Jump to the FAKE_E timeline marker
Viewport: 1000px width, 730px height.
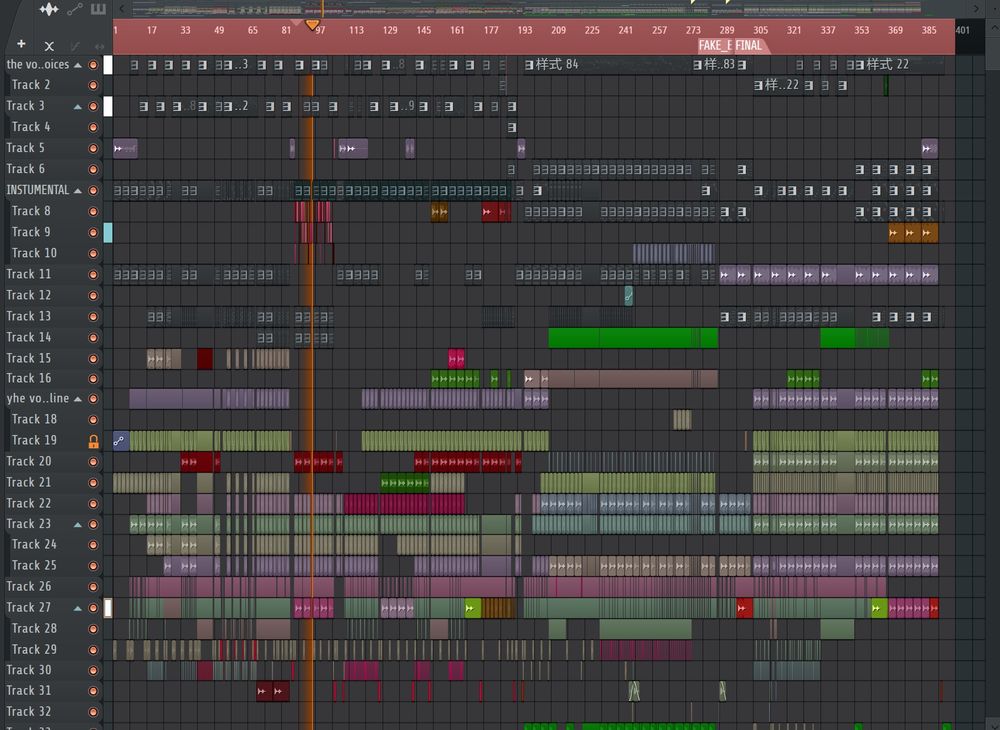pyautogui.click(x=714, y=45)
